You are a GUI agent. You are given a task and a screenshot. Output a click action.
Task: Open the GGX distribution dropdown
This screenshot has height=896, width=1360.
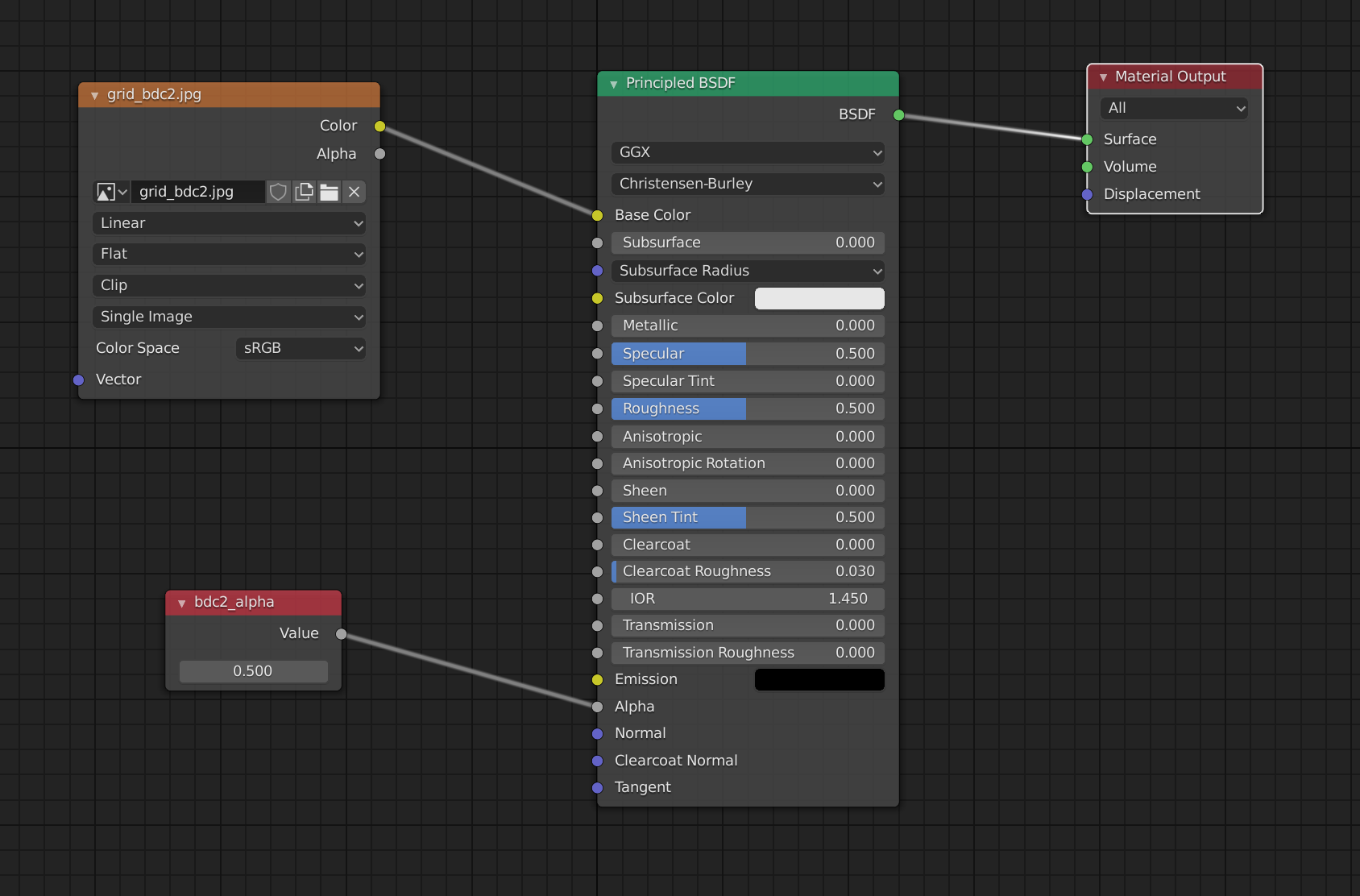point(748,152)
